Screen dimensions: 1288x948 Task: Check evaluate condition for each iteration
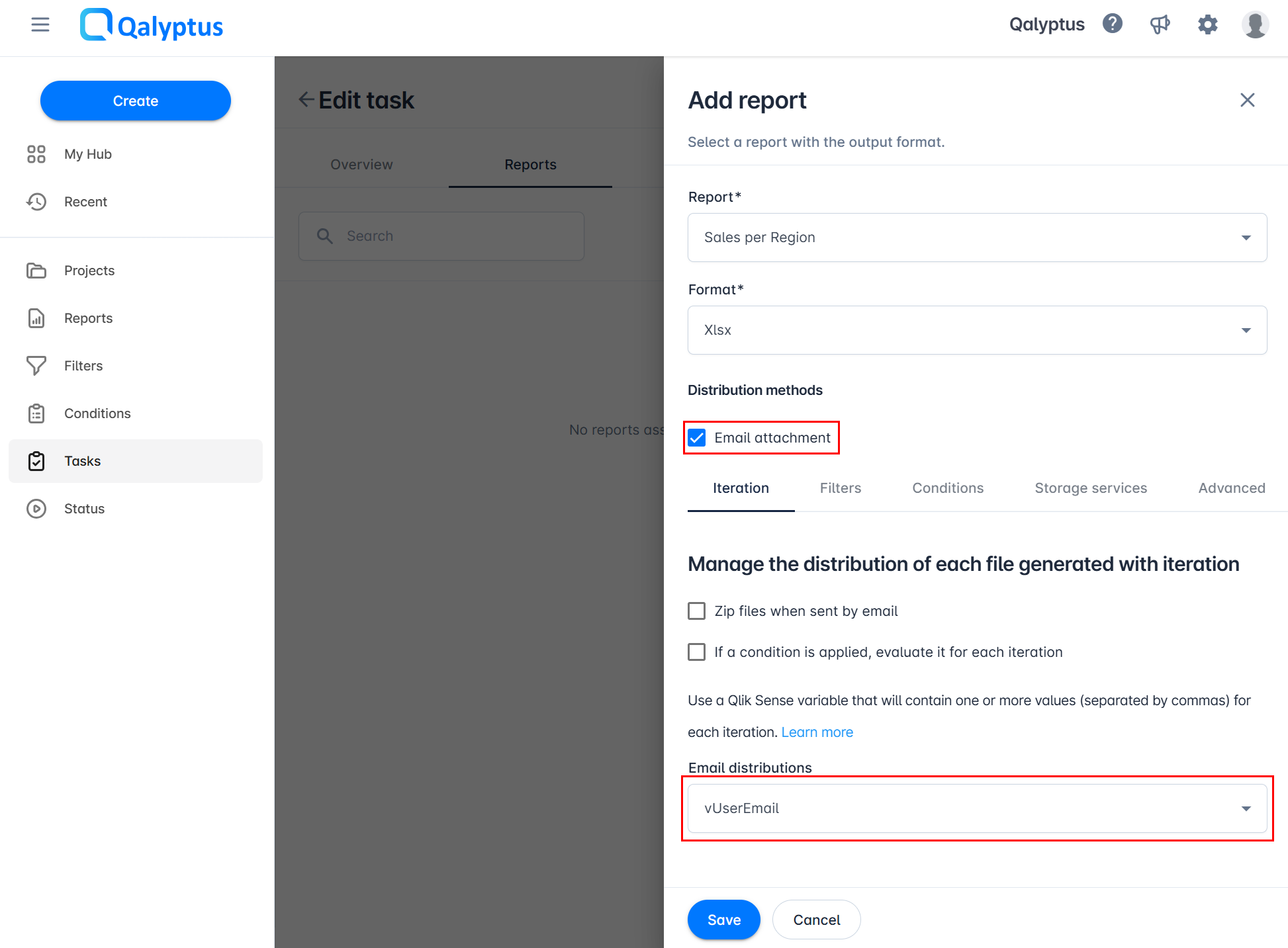696,652
